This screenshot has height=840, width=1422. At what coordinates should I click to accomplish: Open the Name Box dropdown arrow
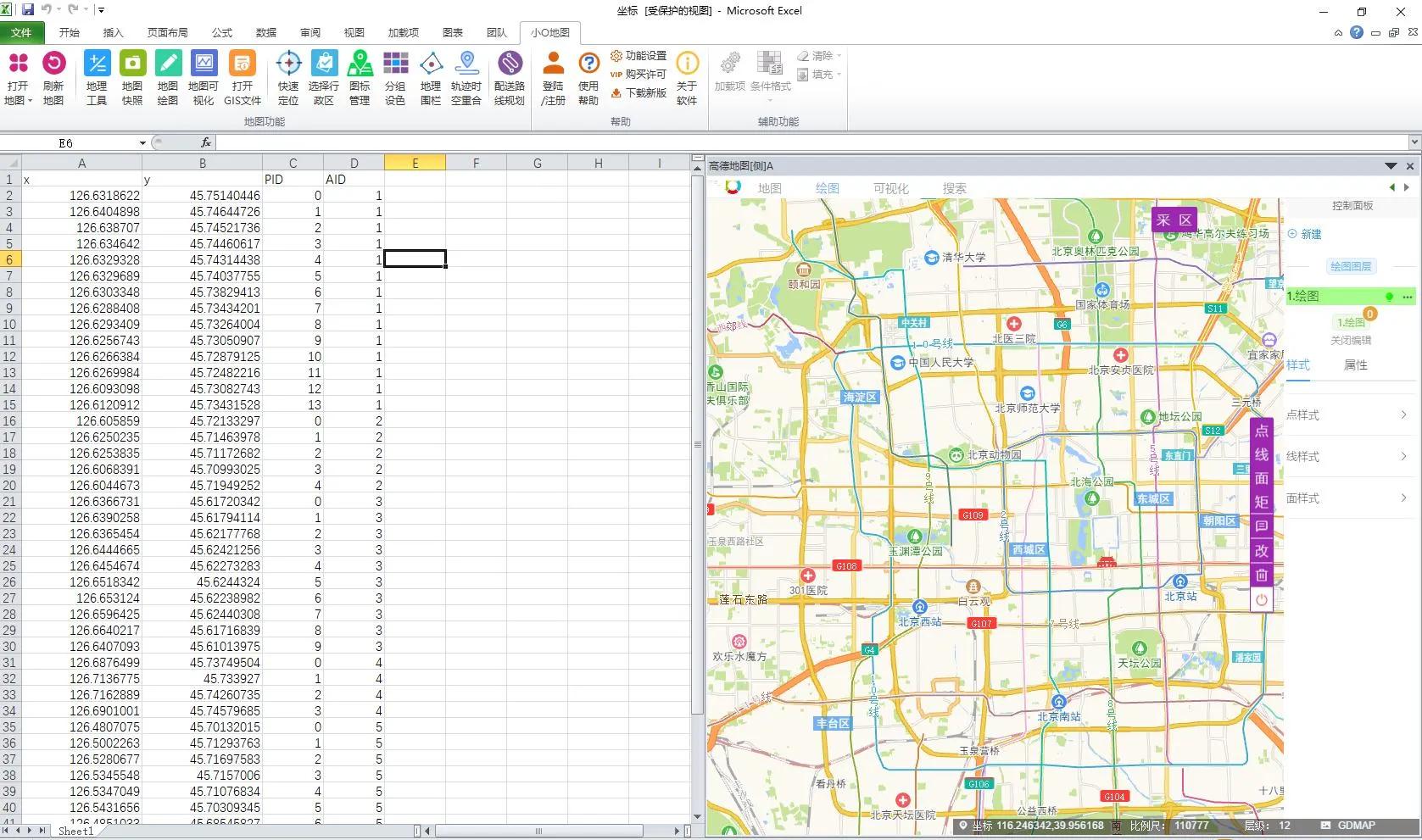point(142,143)
